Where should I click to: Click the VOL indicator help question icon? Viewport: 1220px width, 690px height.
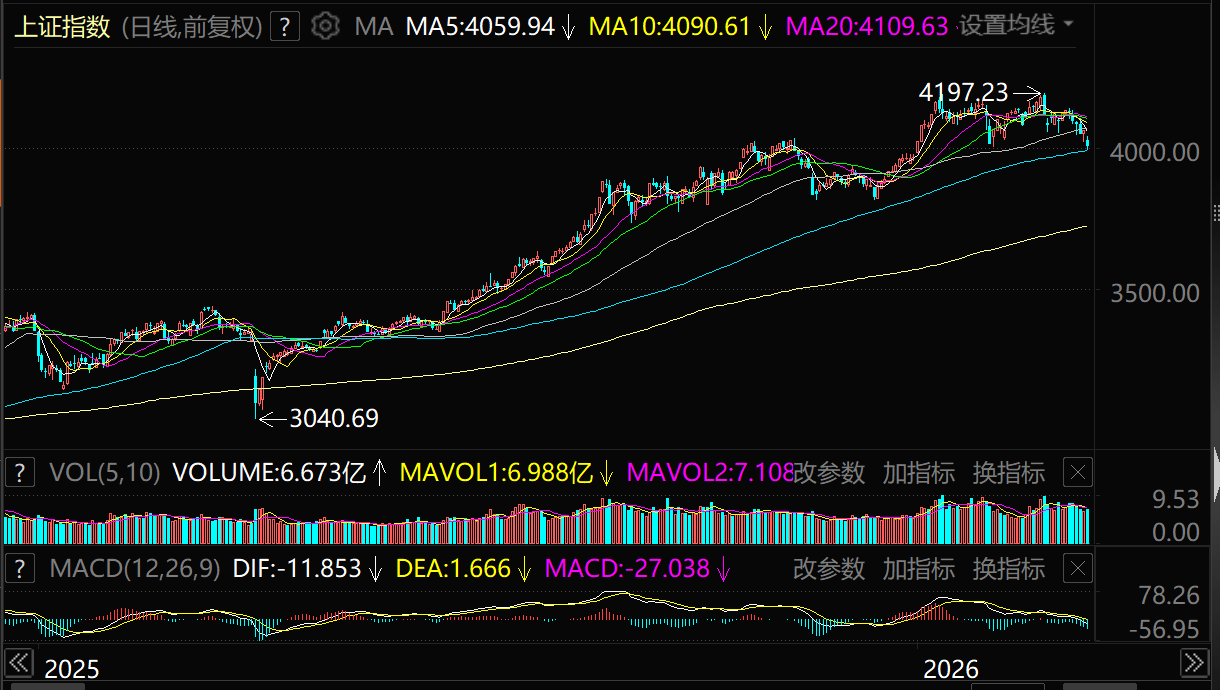click(21, 472)
